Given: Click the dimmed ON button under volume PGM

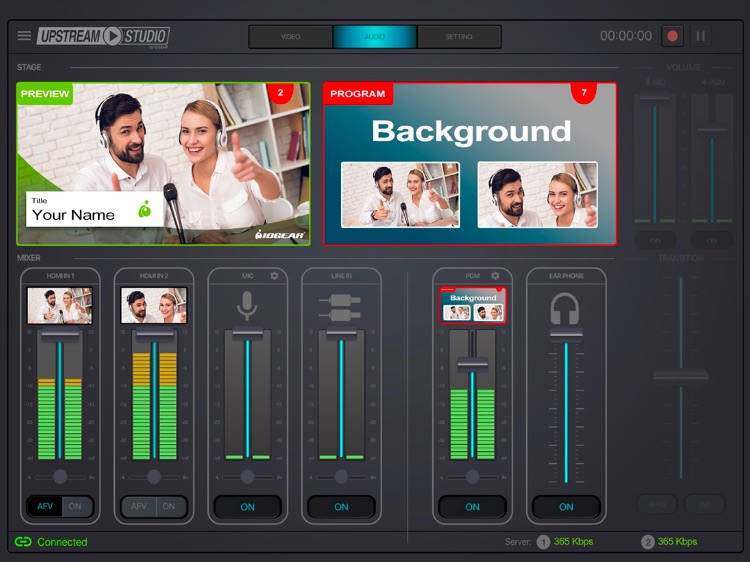Looking at the screenshot, I should pos(712,241).
